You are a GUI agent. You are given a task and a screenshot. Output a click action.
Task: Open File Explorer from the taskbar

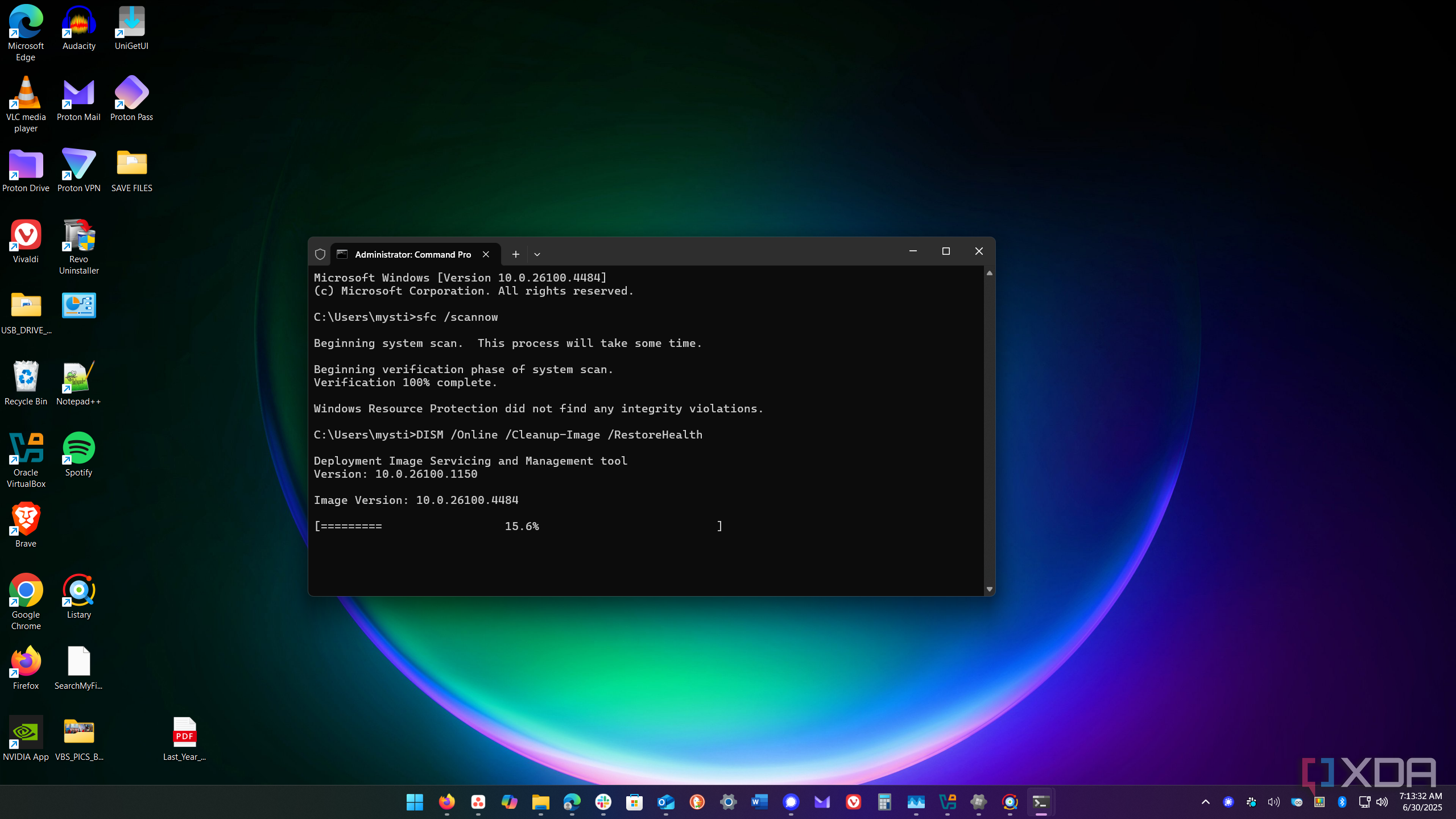coord(540,802)
